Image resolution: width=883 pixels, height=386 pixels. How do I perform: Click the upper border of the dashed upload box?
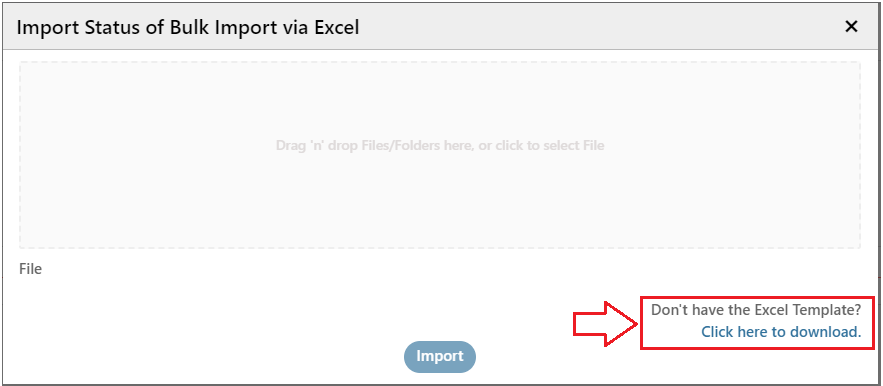(x=440, y=62)
